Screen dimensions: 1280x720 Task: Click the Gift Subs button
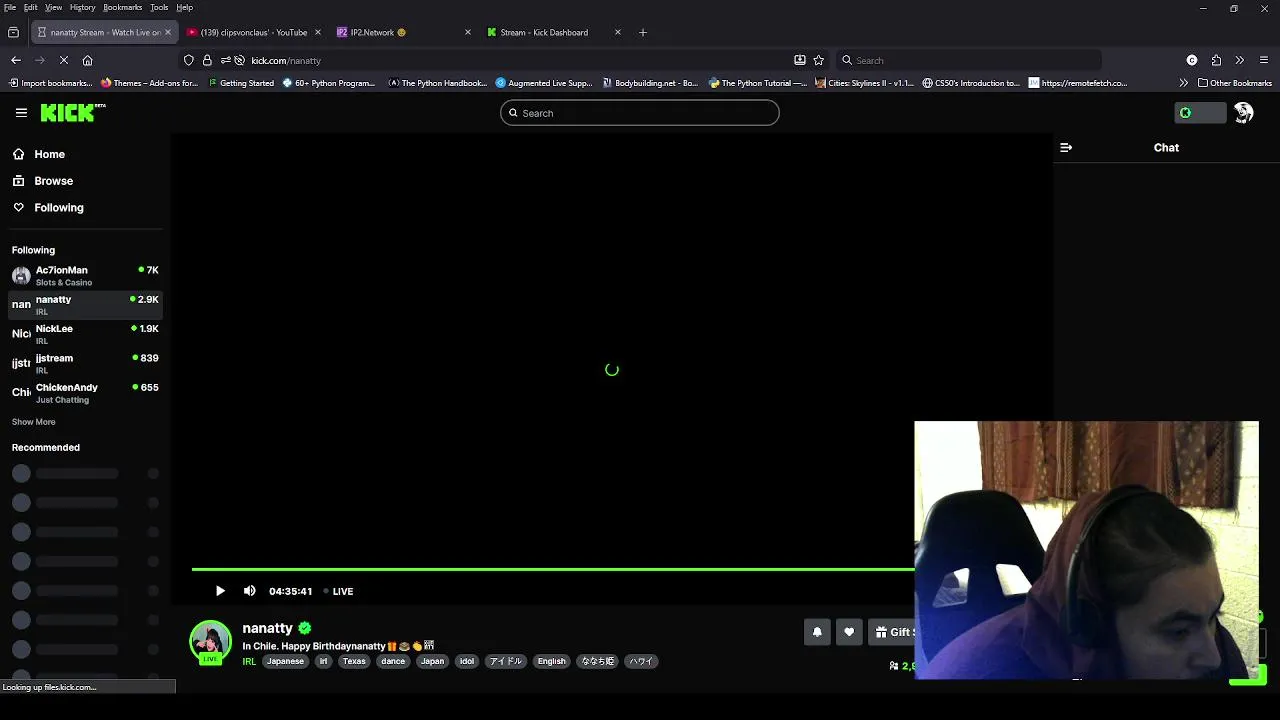[x=893, y=632]
